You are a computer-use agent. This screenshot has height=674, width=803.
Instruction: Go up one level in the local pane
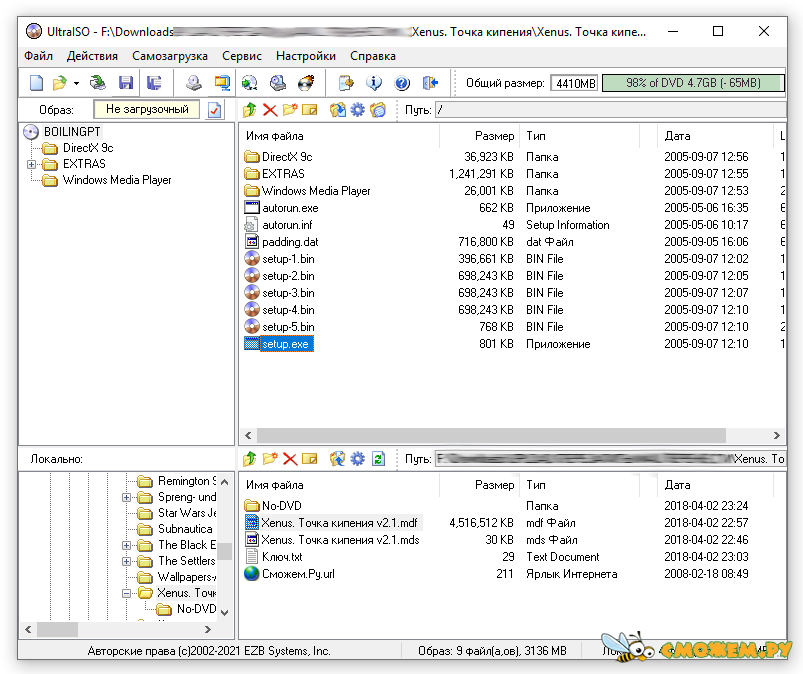(250, 459)
